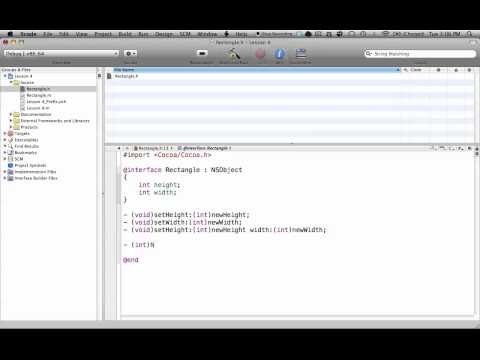Image resolution: width=480 pixels, height=360 pixels.
Task: Go forward in editor file history
Action: pos(127,148)
